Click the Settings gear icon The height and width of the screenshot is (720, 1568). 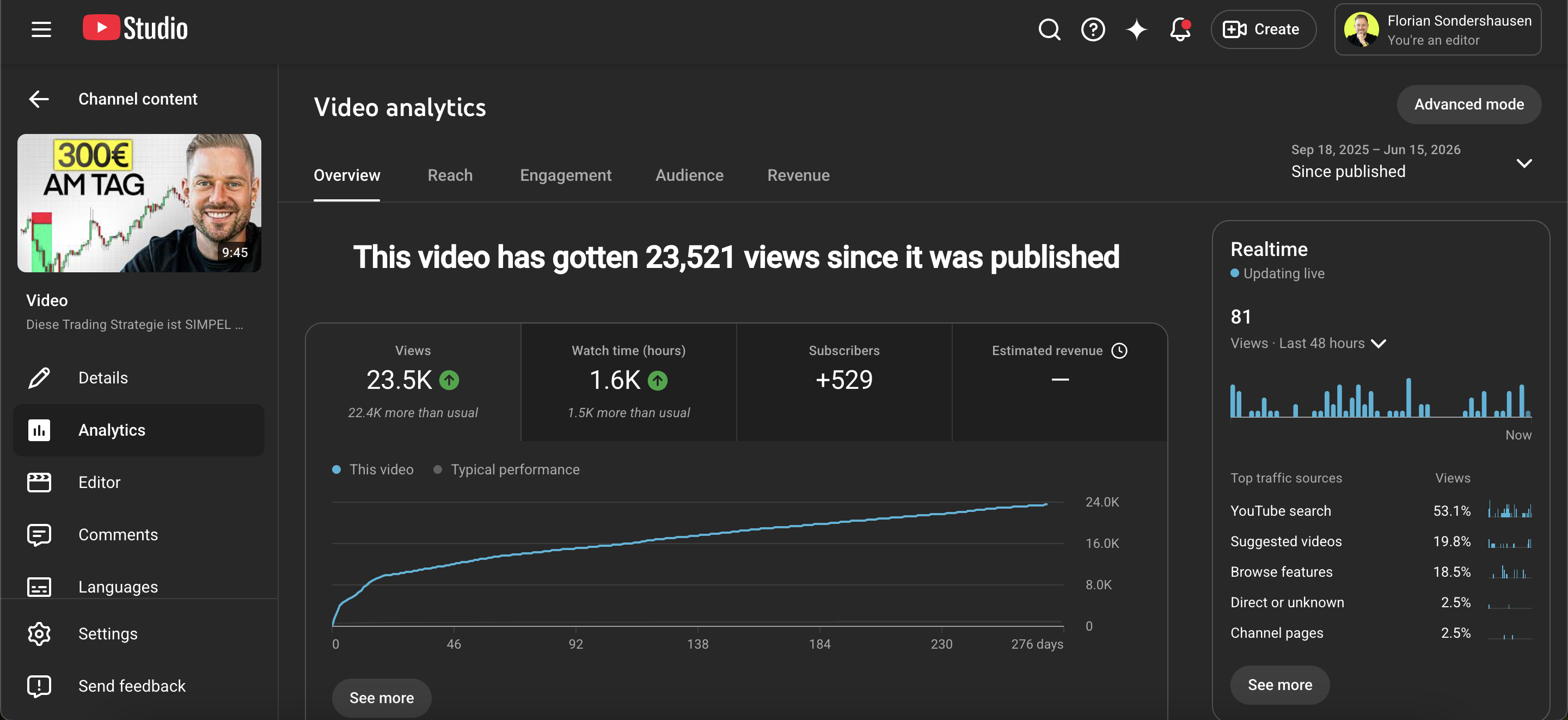click(x=39, y=633)
